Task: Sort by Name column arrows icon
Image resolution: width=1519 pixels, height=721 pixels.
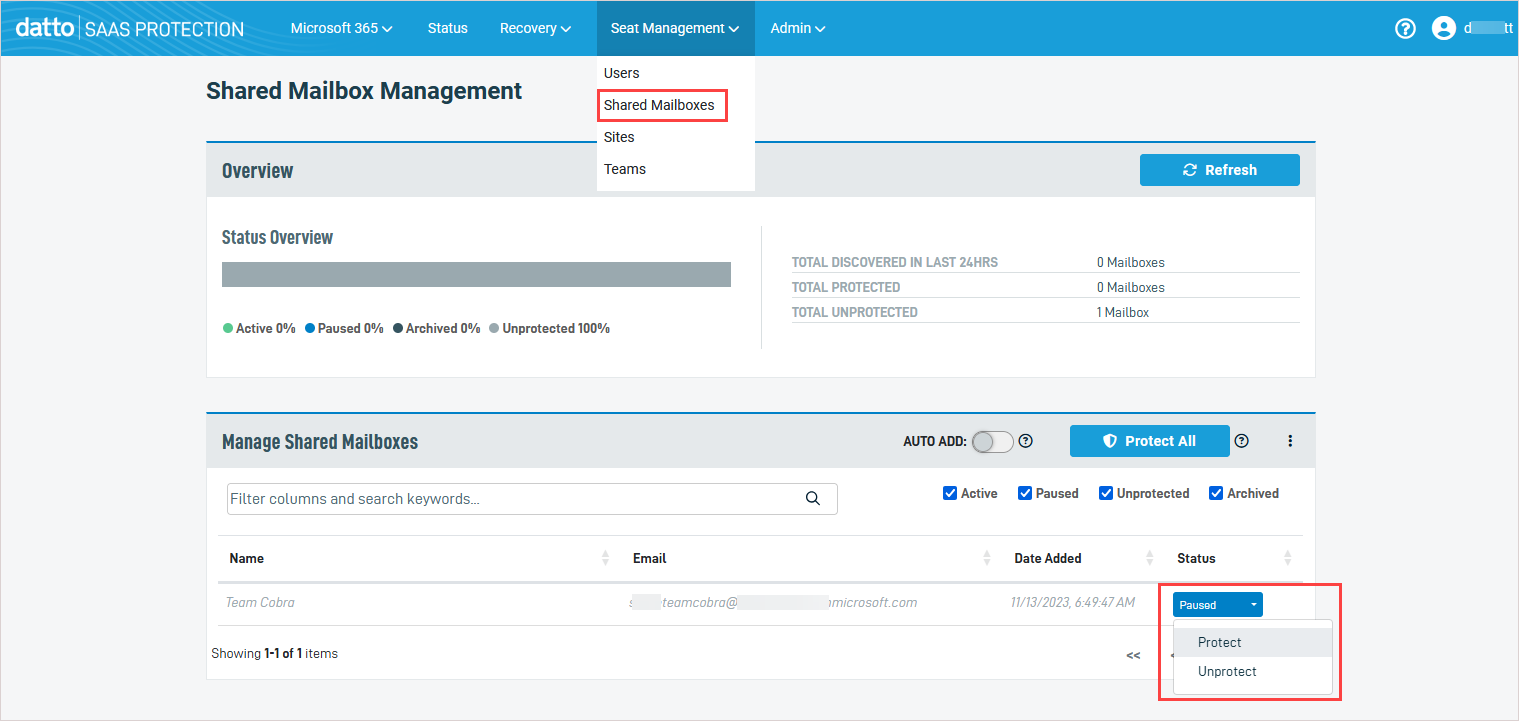Action: tap(605, 558)
